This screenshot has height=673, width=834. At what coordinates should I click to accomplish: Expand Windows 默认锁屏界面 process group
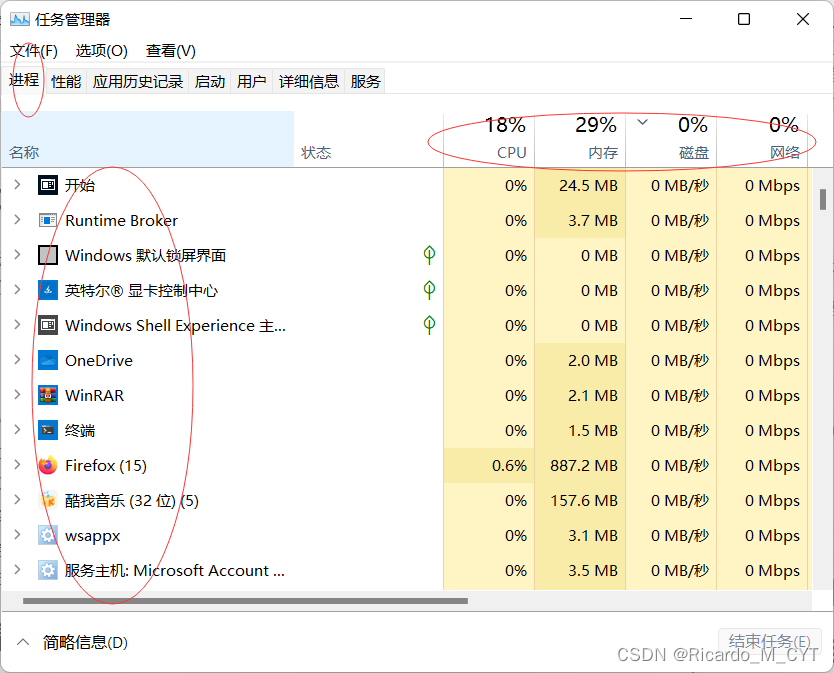(17, 255)
